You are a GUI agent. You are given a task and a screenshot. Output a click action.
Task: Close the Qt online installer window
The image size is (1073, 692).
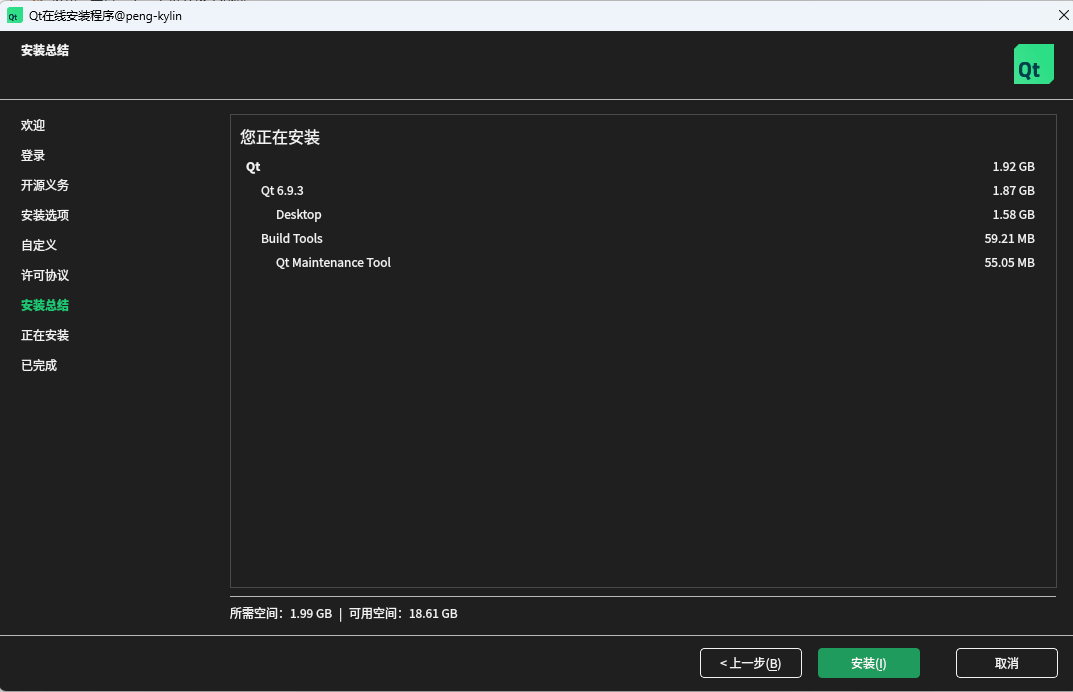tap(1063, 15)
